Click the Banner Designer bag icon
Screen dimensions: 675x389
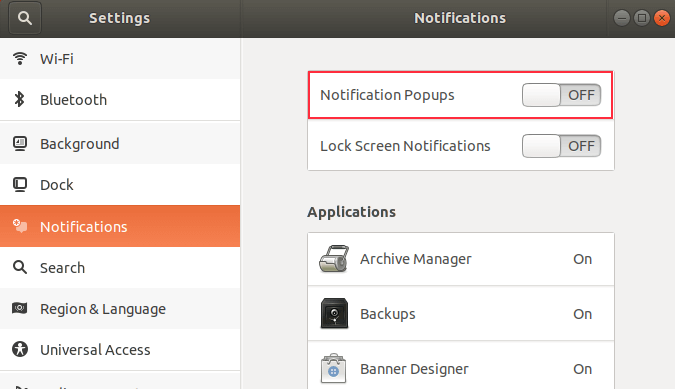tap(334, 369)
